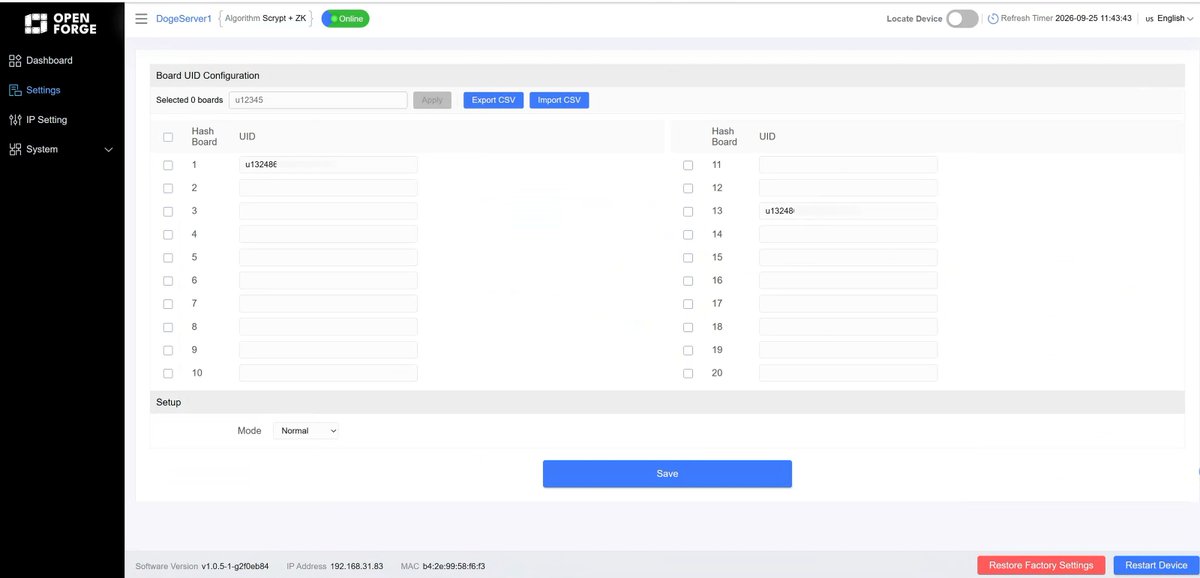The image size is (1200, 578).
Task: Check the box for hash board 11
Action: [x=688, y=165]
